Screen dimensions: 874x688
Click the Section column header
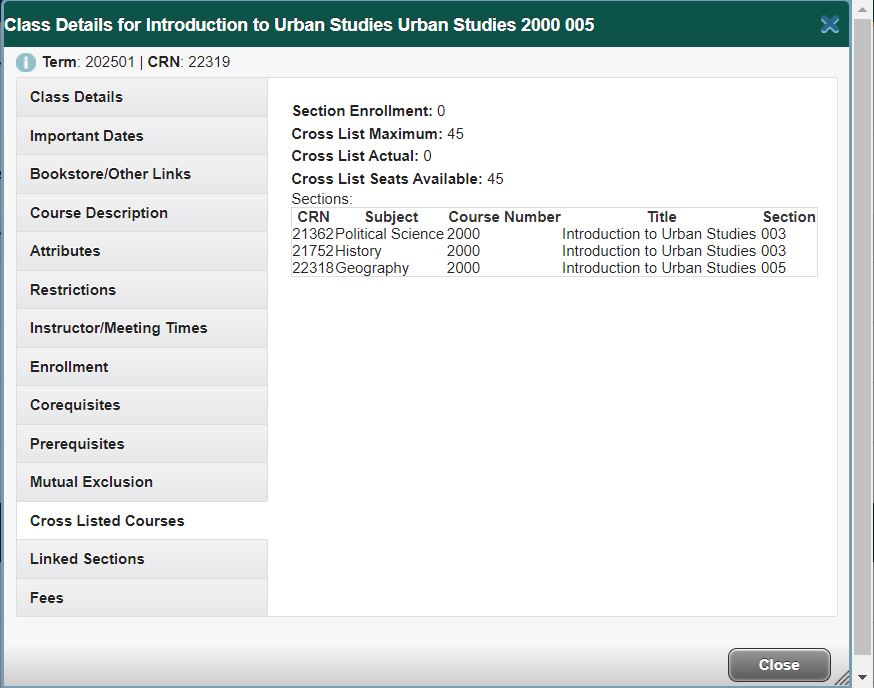tap(789, 217)
